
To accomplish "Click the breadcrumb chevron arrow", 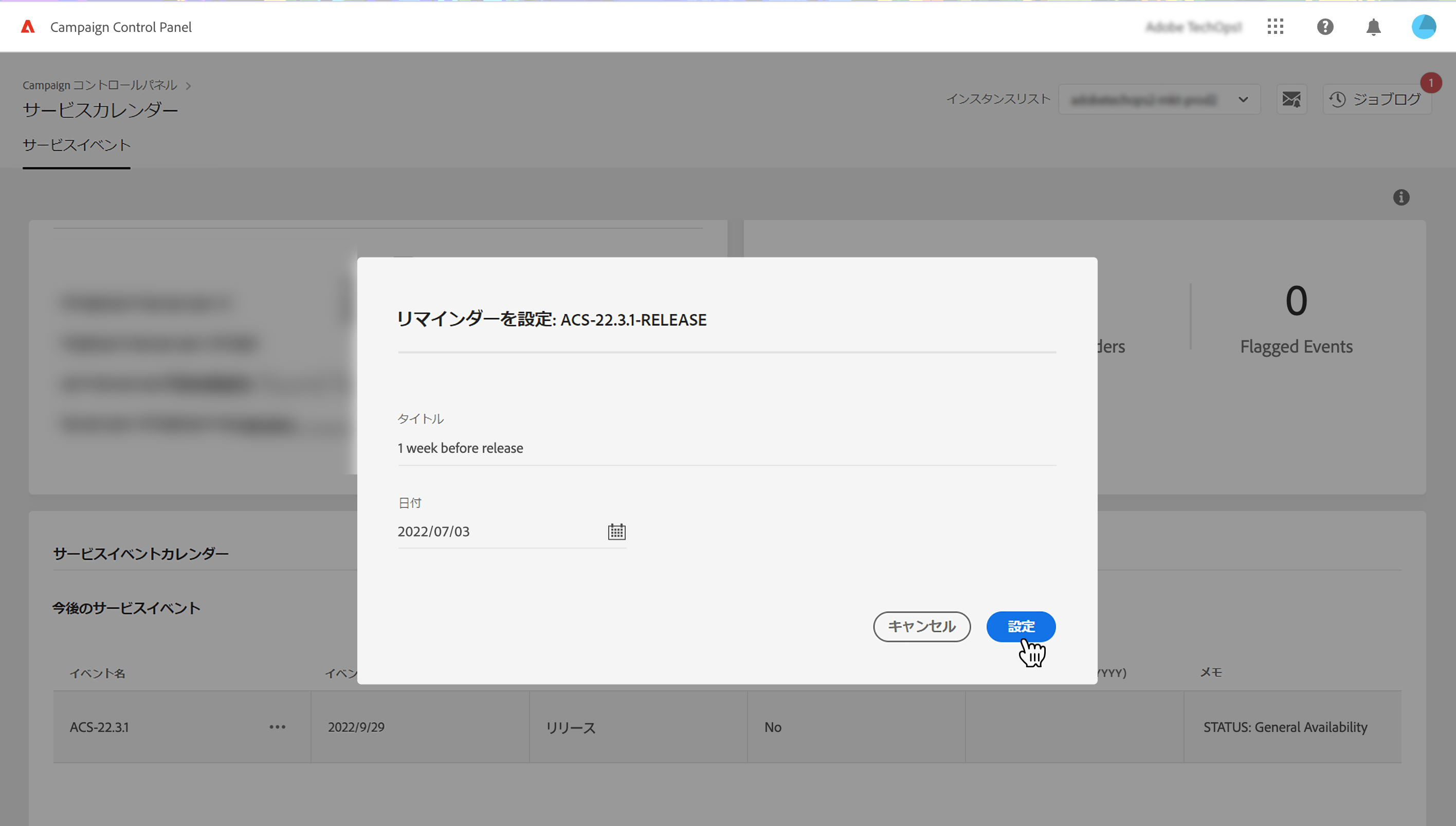I will (188, 86).
